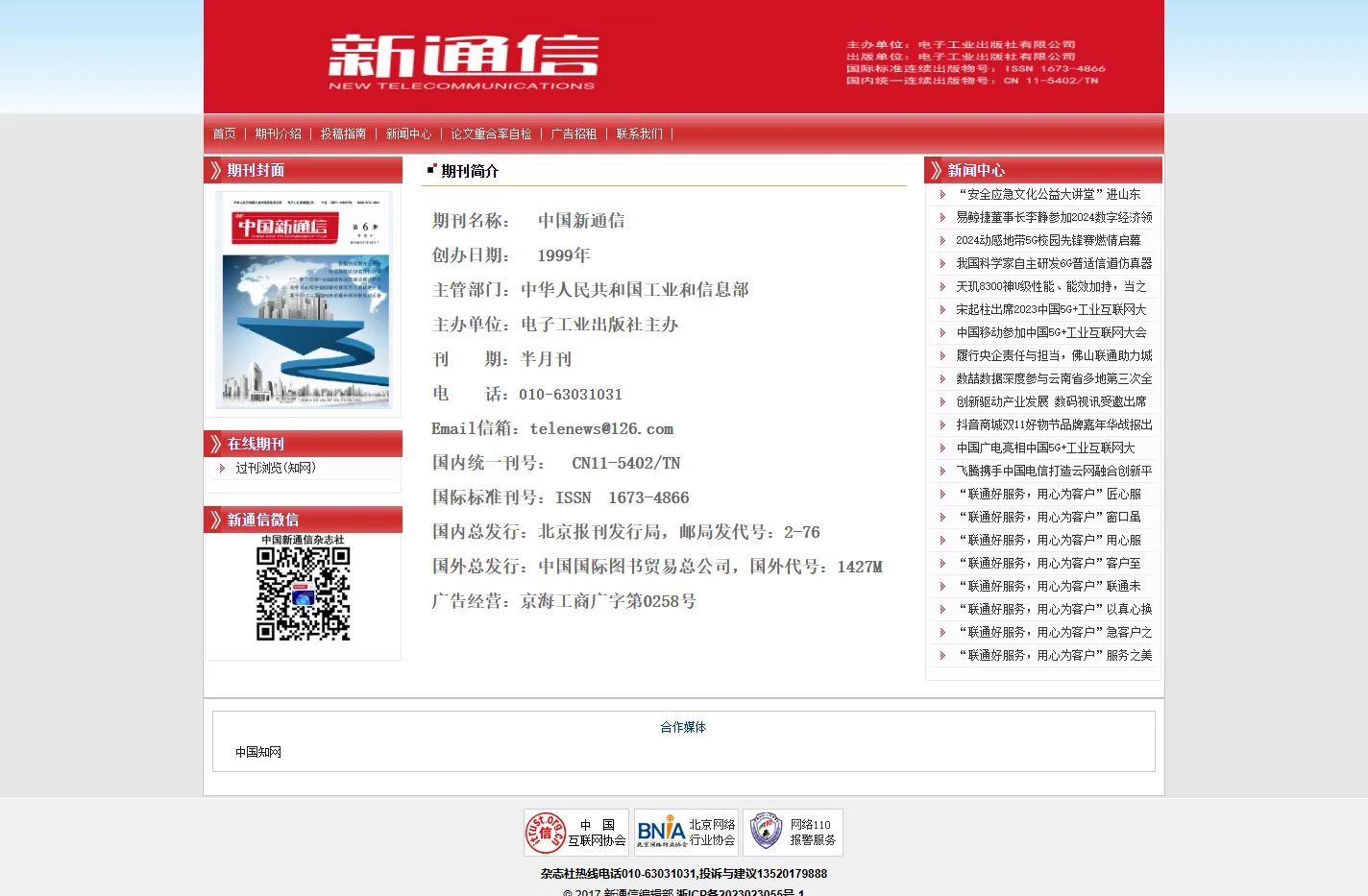Click the 合作媒体 heading

pyautogui.click(x=683, y=727)
